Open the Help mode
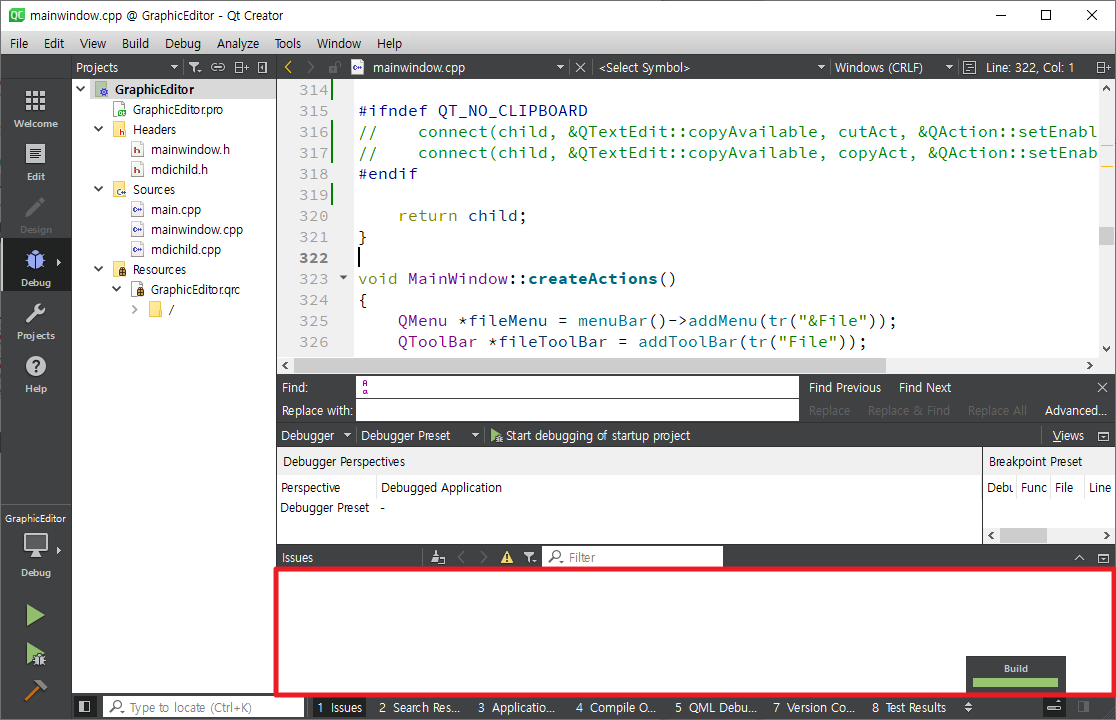The height and width of the screenshot is (720, 1116). 36,374
